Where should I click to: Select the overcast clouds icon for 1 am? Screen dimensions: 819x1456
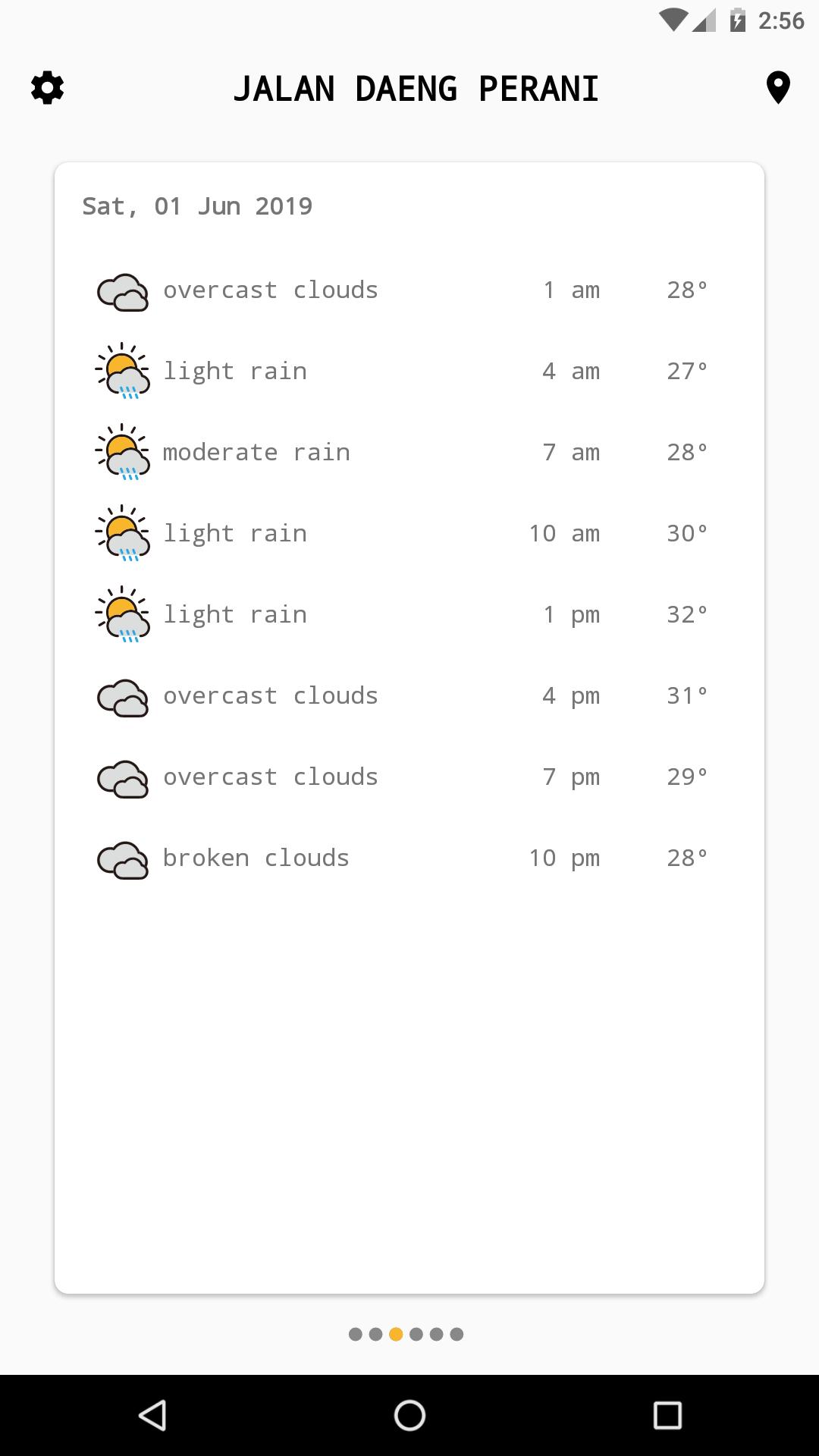point(123,290)
